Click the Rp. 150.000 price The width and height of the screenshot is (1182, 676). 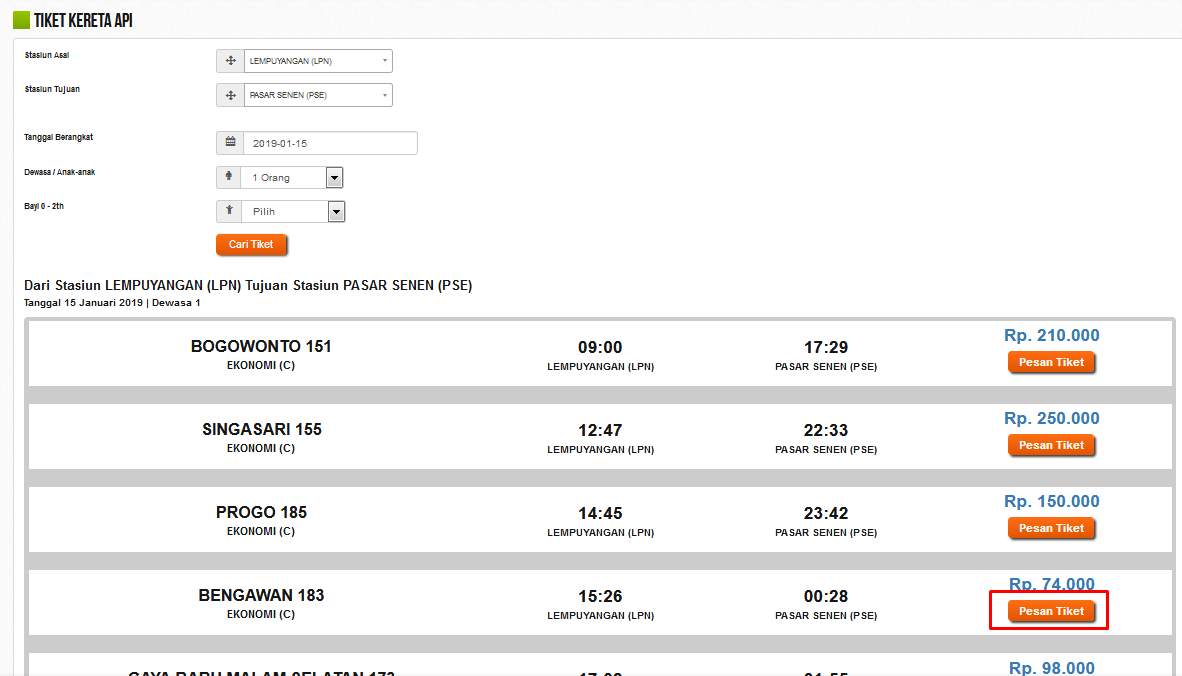(1052, 501)
